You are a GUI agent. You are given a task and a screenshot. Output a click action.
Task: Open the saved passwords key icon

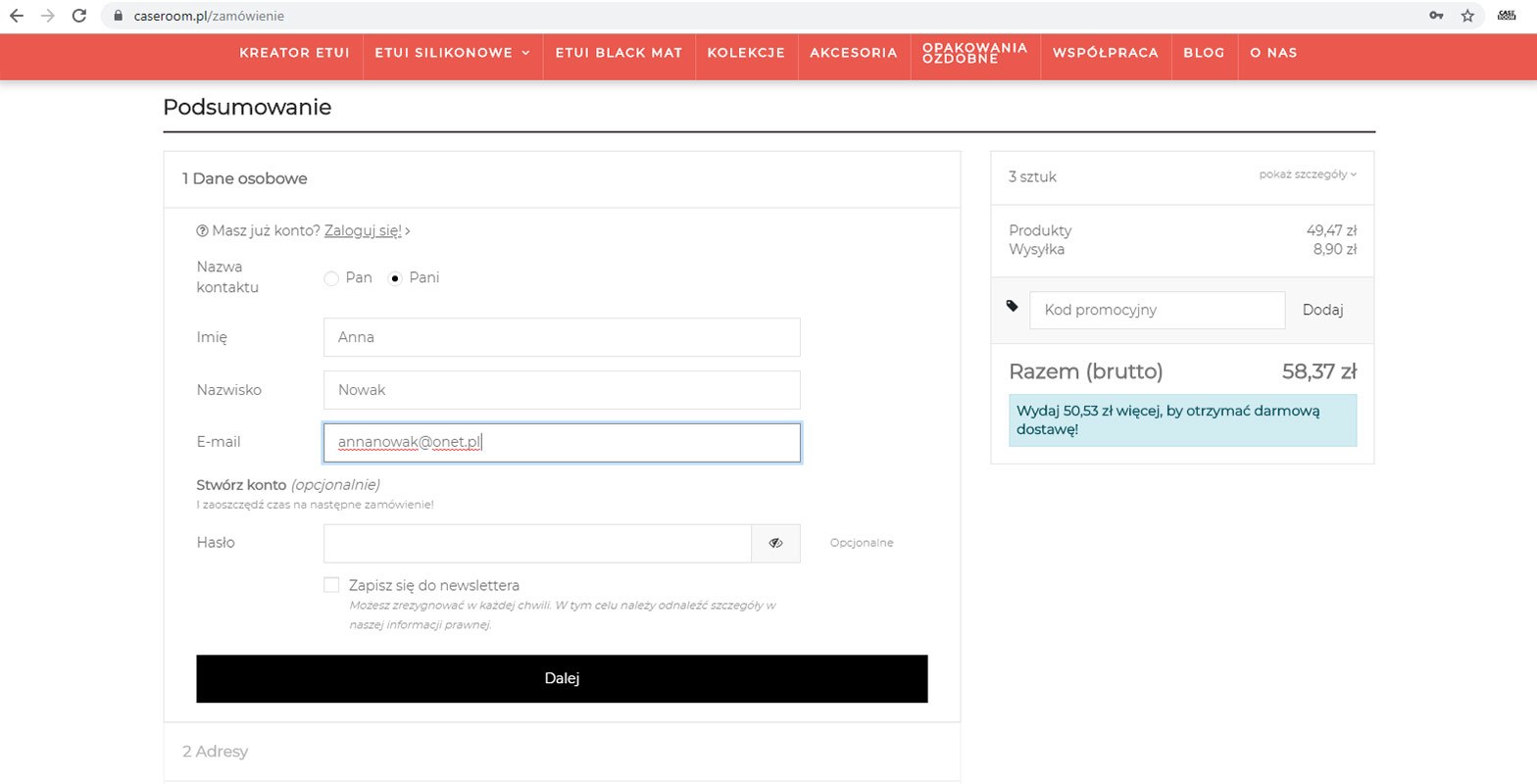pyautogui.click(x=1436, y=16)
